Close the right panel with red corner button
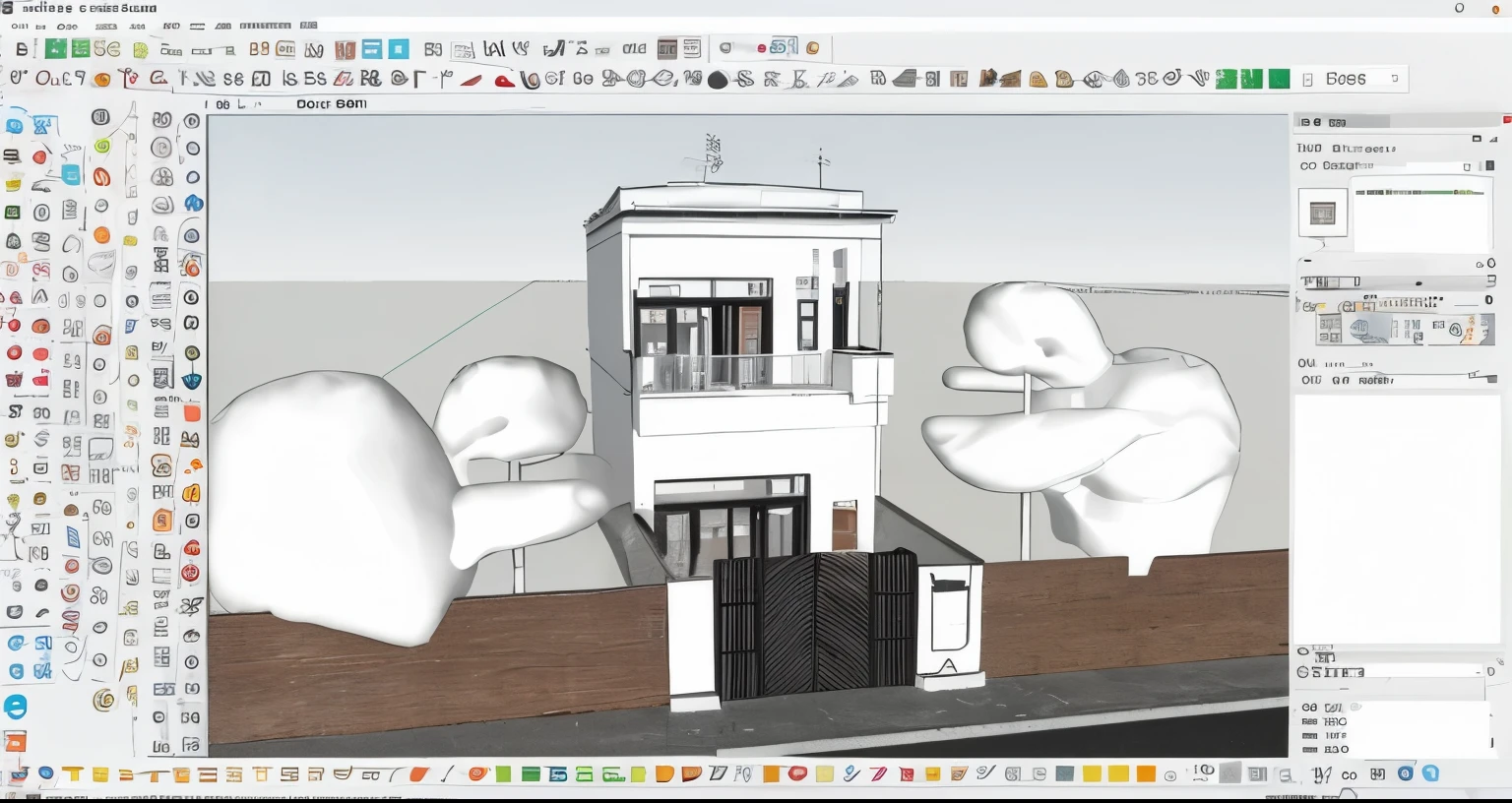The height and width of the screenshot is (803, 1512). coord(1506,120)
